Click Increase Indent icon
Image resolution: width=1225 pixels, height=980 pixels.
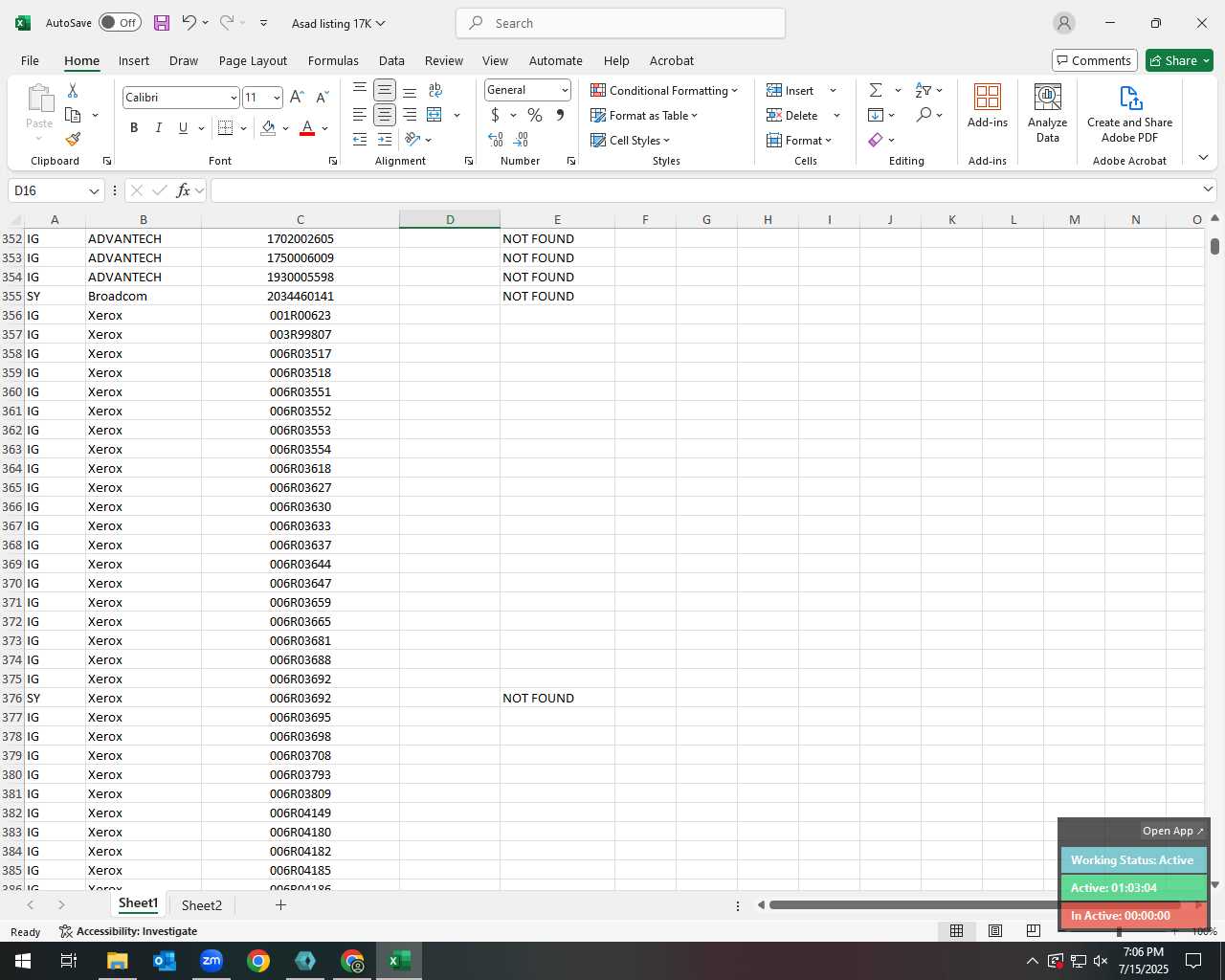click(x=385, y=140)
